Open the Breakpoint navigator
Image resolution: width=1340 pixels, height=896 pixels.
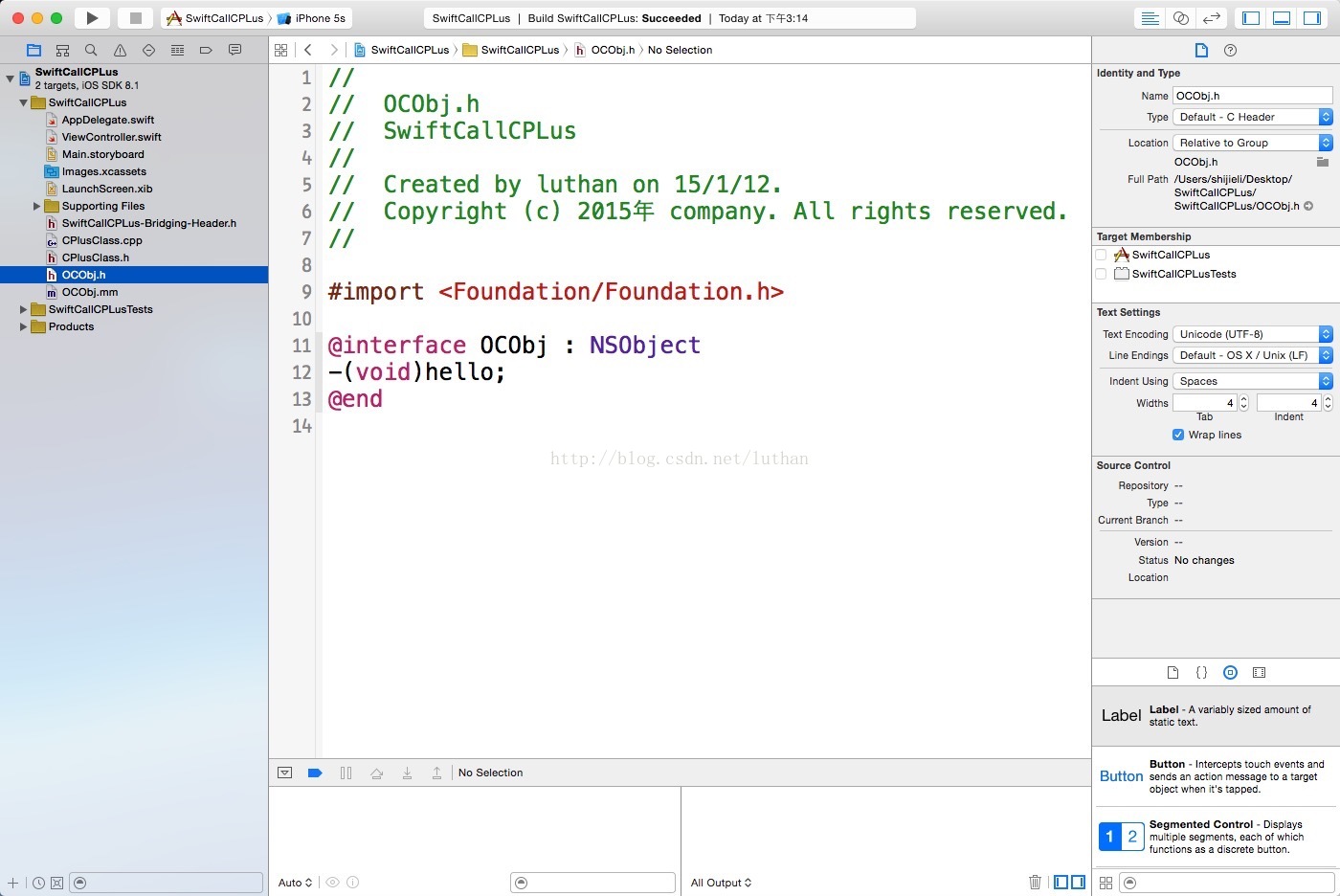206,50
